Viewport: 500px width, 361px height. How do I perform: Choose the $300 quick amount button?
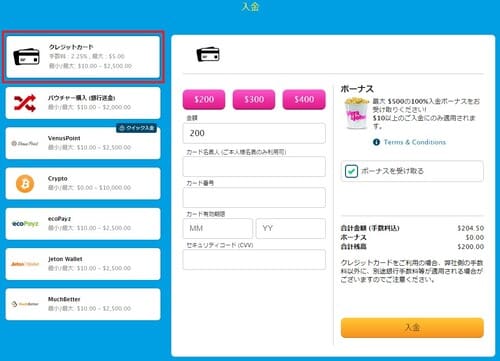point(254,99)
